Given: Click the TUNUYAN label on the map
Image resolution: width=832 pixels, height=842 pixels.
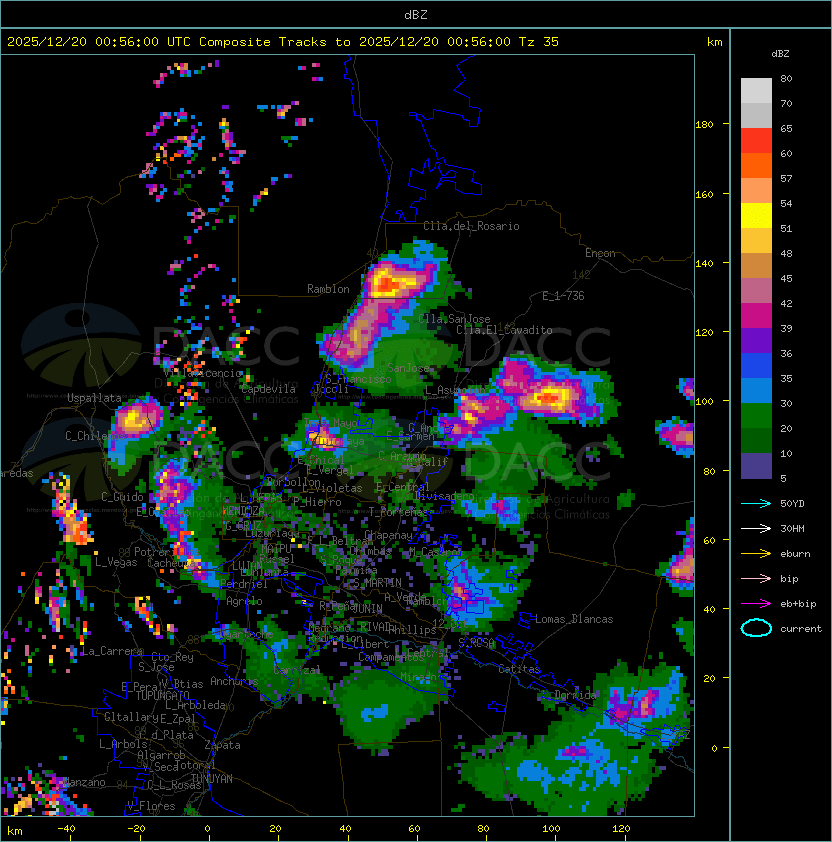Looking at the screenshot, I should [x=211, y=778].
